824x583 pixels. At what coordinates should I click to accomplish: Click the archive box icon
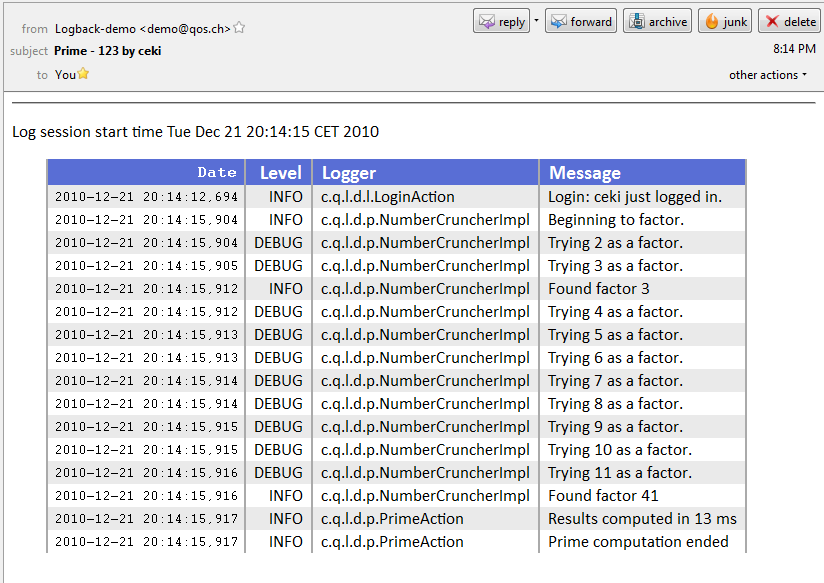click(636, 22)
